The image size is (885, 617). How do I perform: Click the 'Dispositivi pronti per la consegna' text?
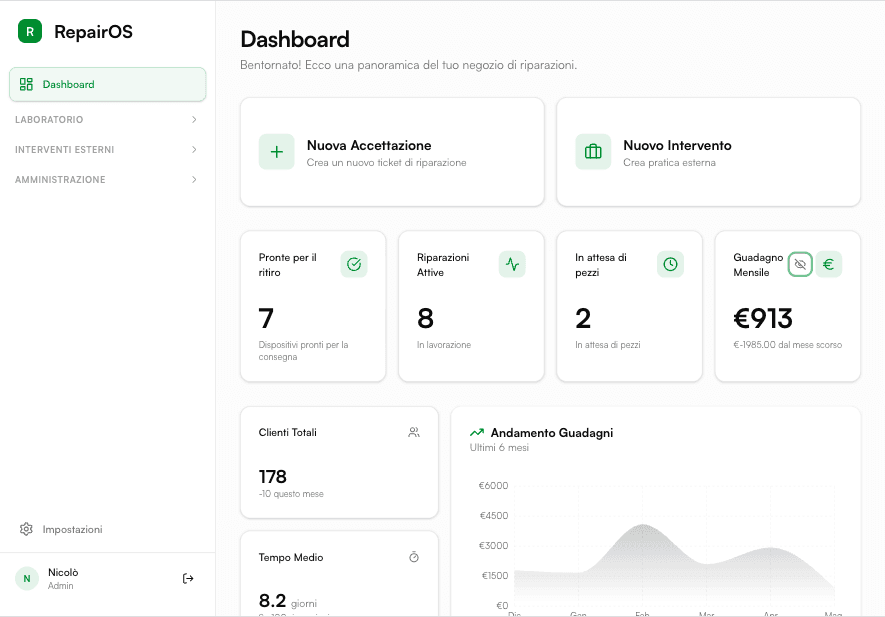point(303,351)
